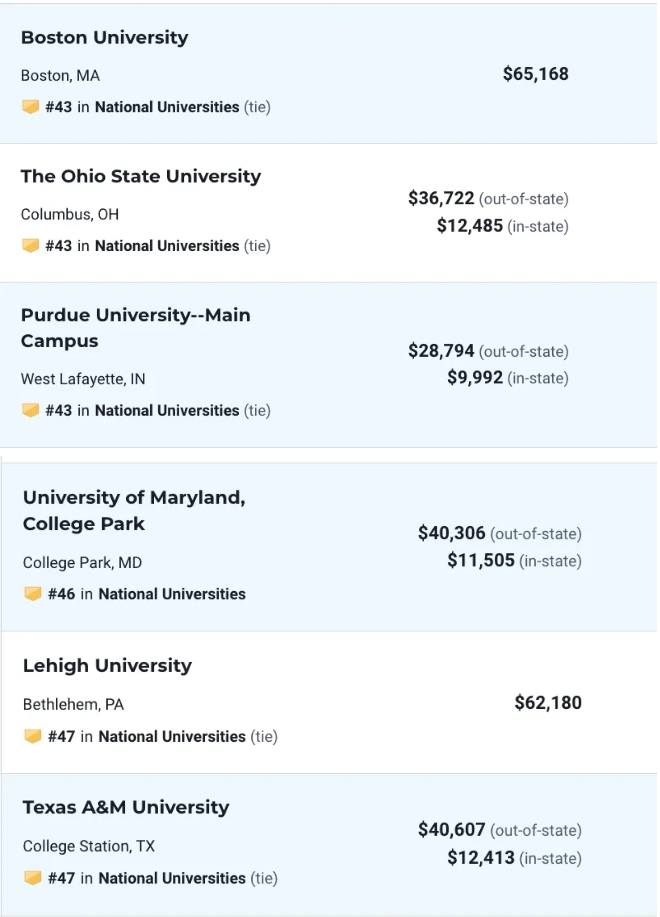Click Lehigh University's $62,180 tuition figure
This screenshot has height=917, width=660.
click(547, 703)
